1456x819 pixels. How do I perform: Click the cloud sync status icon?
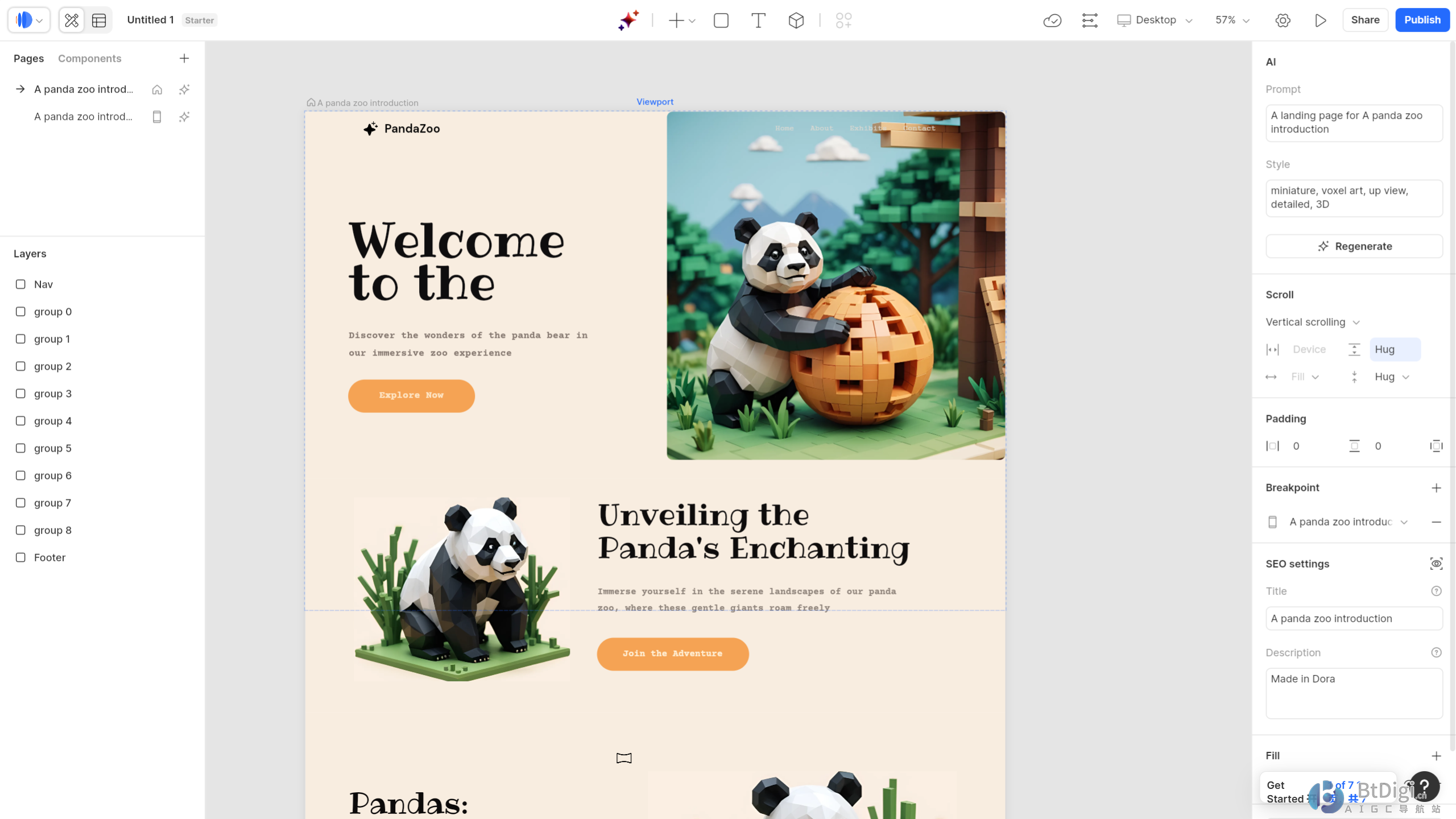tap(1052, 20)
